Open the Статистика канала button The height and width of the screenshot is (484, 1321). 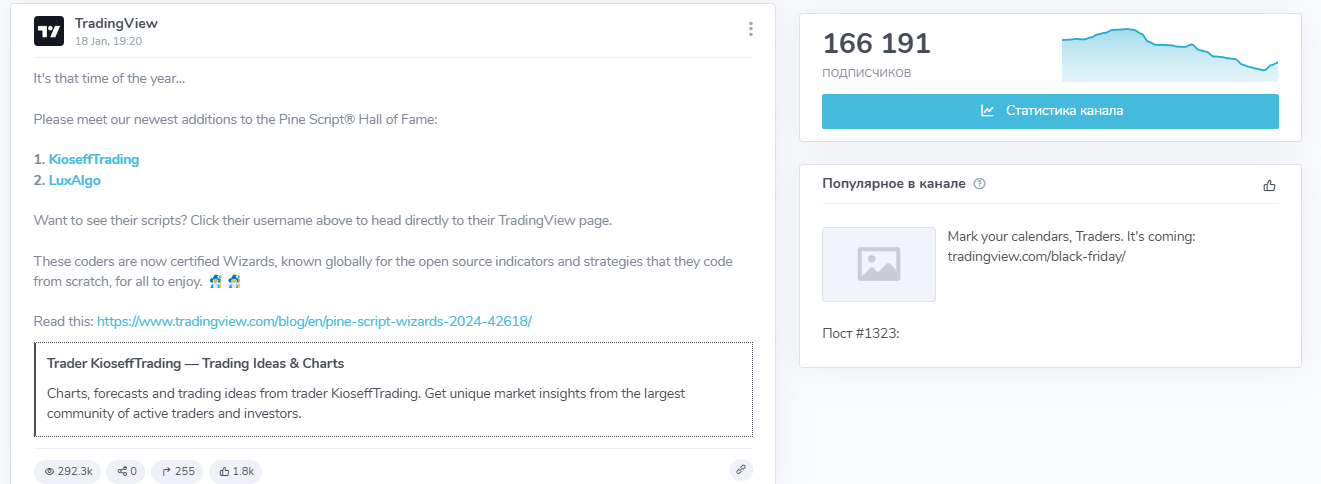tap(1050, 111)
